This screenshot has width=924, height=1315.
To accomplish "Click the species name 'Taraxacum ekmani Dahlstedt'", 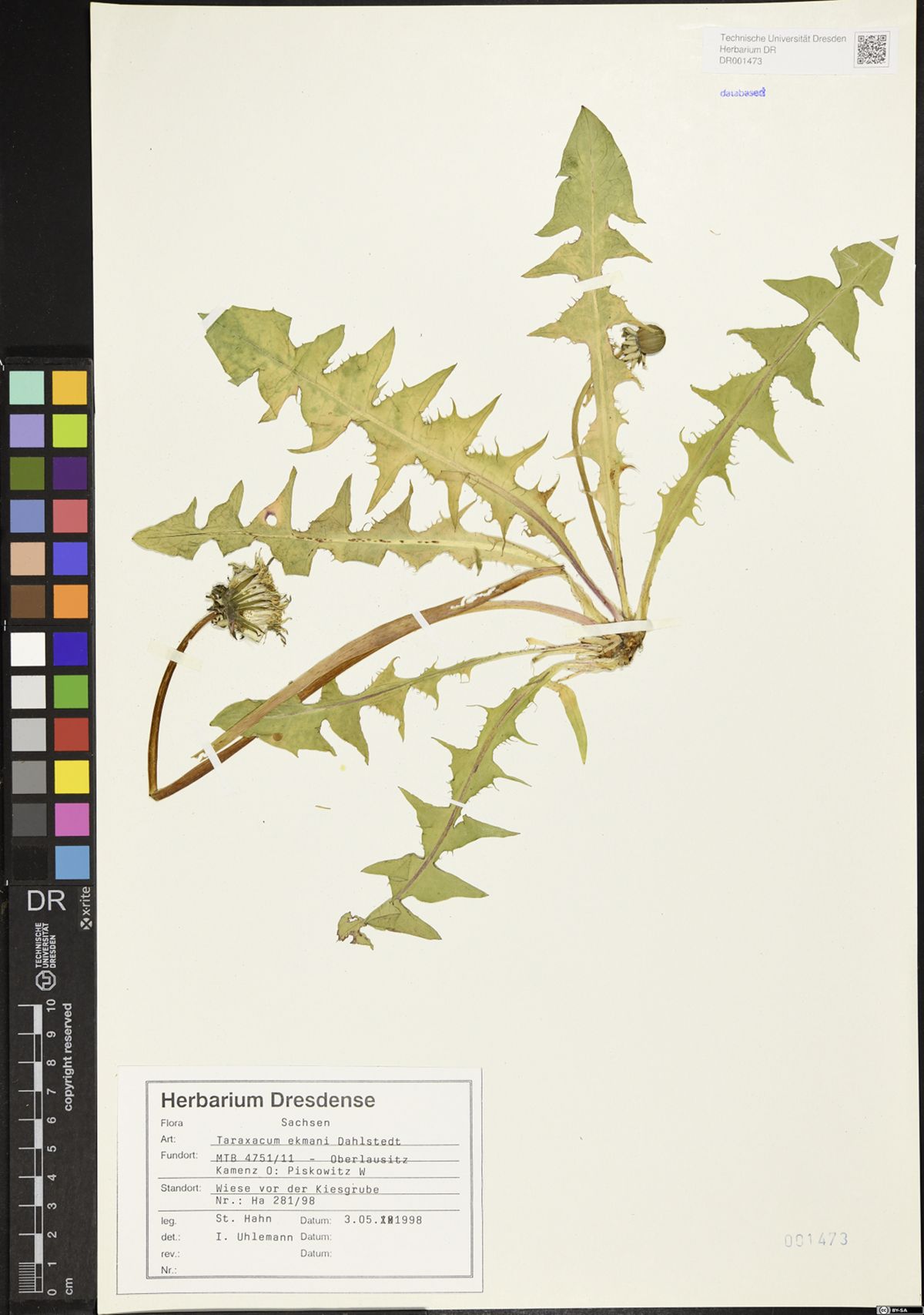I will [x=308, y=1140].
